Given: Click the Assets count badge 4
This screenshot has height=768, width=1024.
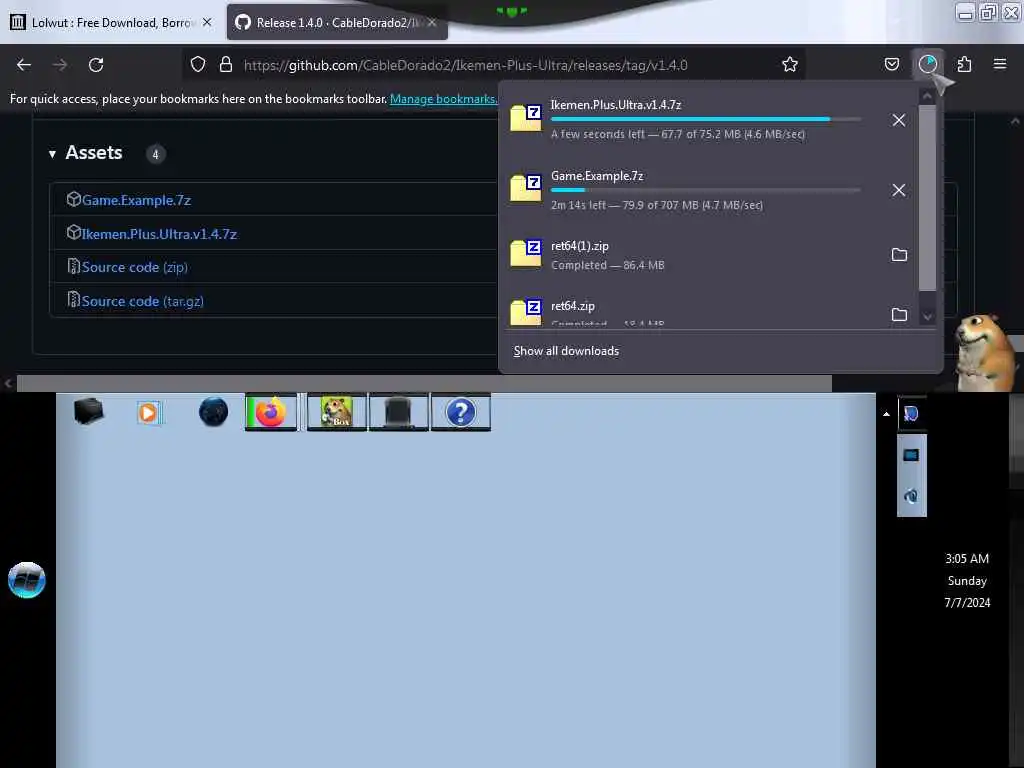Looking at the screenshot, I should click(155, 154).
